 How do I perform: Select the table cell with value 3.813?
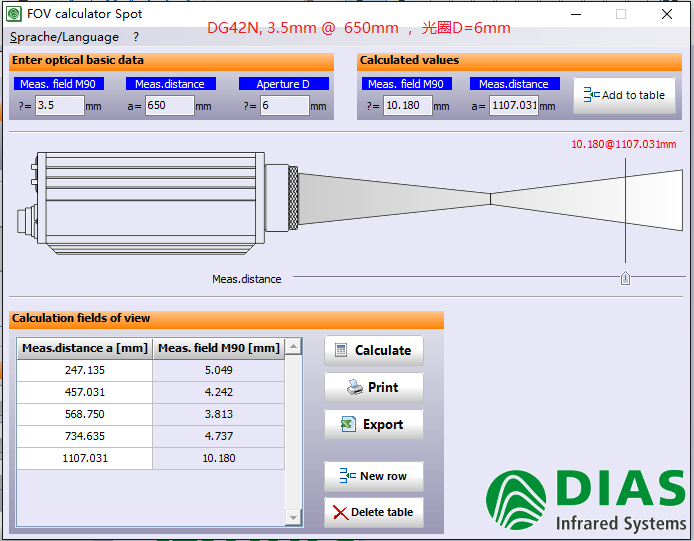point(219,414)
